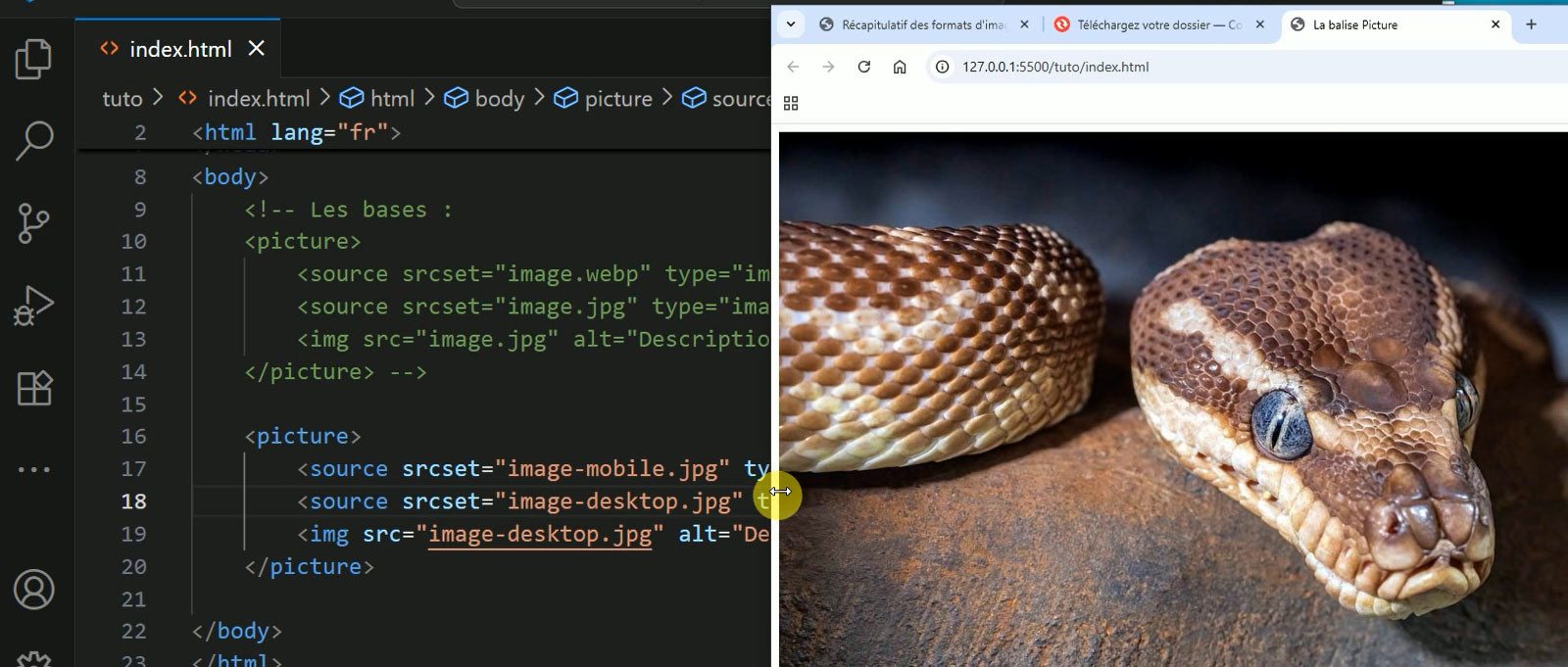Click the index.html breadcrumb
Screen dimensions: 1568x667
coord(245,99)
